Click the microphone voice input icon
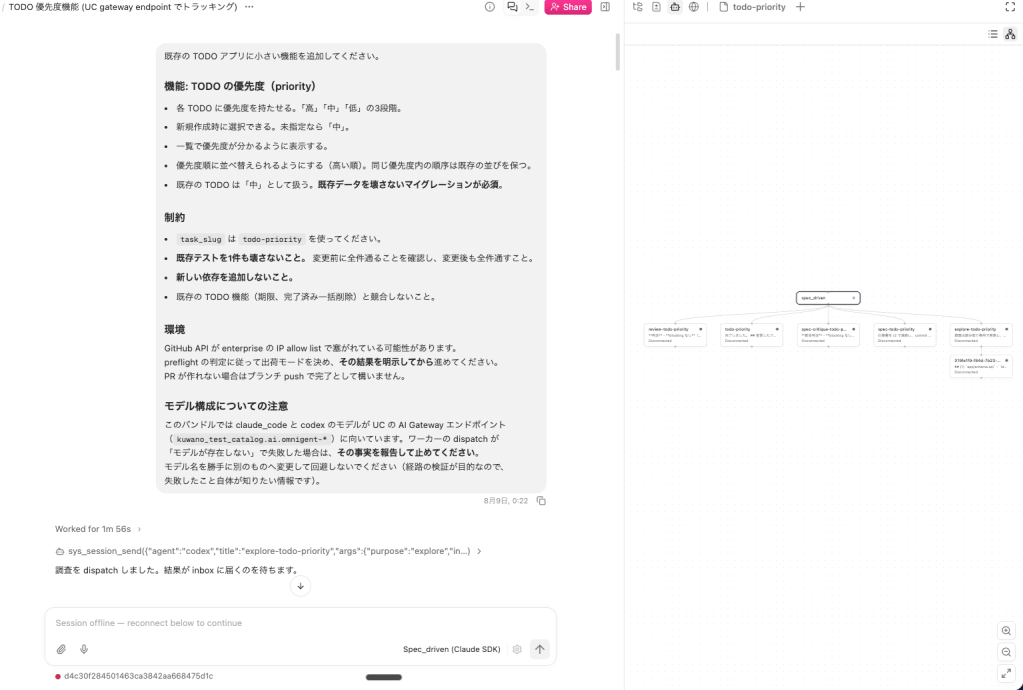This screenshot has height=690, width=1023. (x=84, y=649)
